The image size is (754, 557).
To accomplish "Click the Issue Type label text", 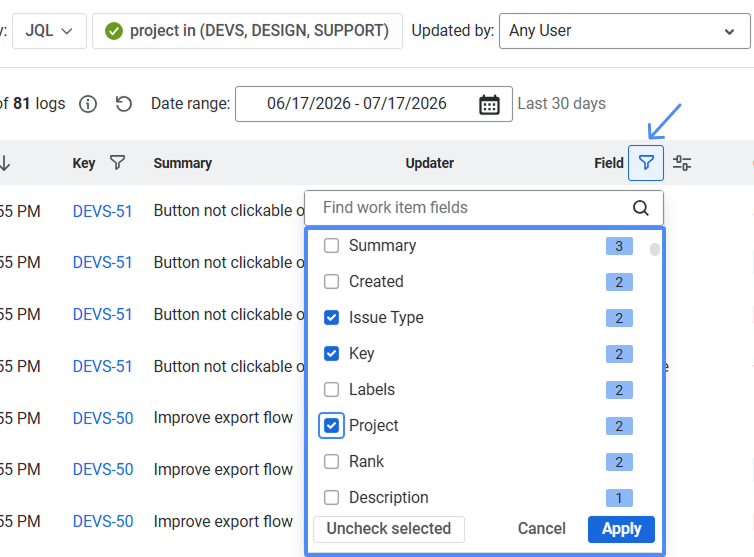I will 386,318.
